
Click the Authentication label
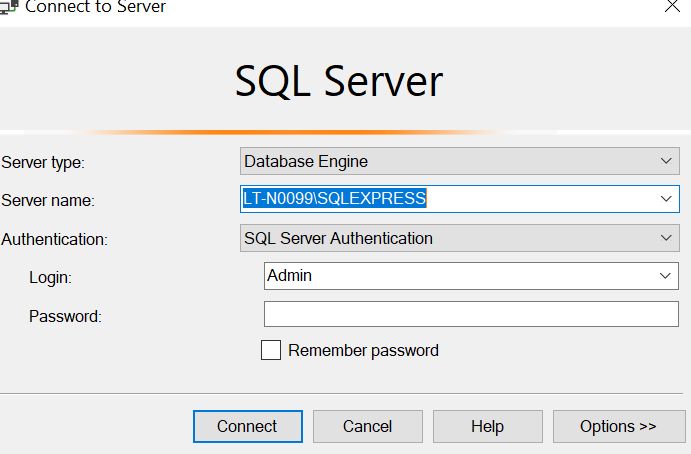coord(54,239)
